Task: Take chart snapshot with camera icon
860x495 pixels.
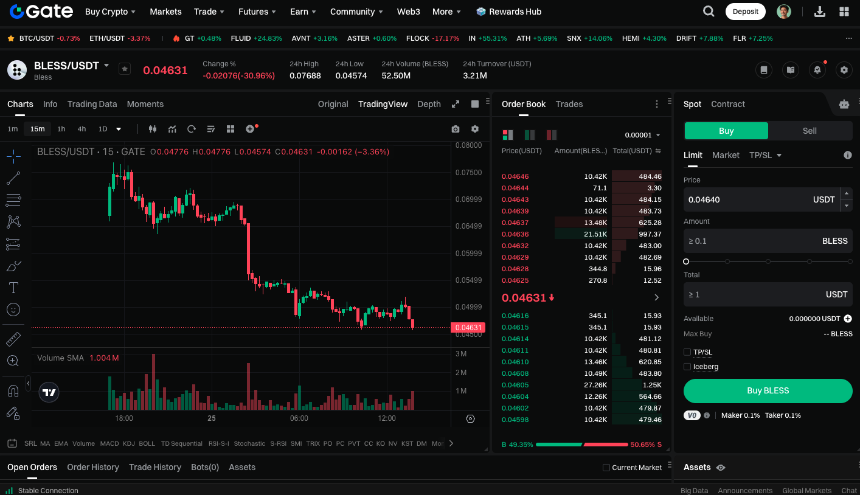Action: [455, 129]
